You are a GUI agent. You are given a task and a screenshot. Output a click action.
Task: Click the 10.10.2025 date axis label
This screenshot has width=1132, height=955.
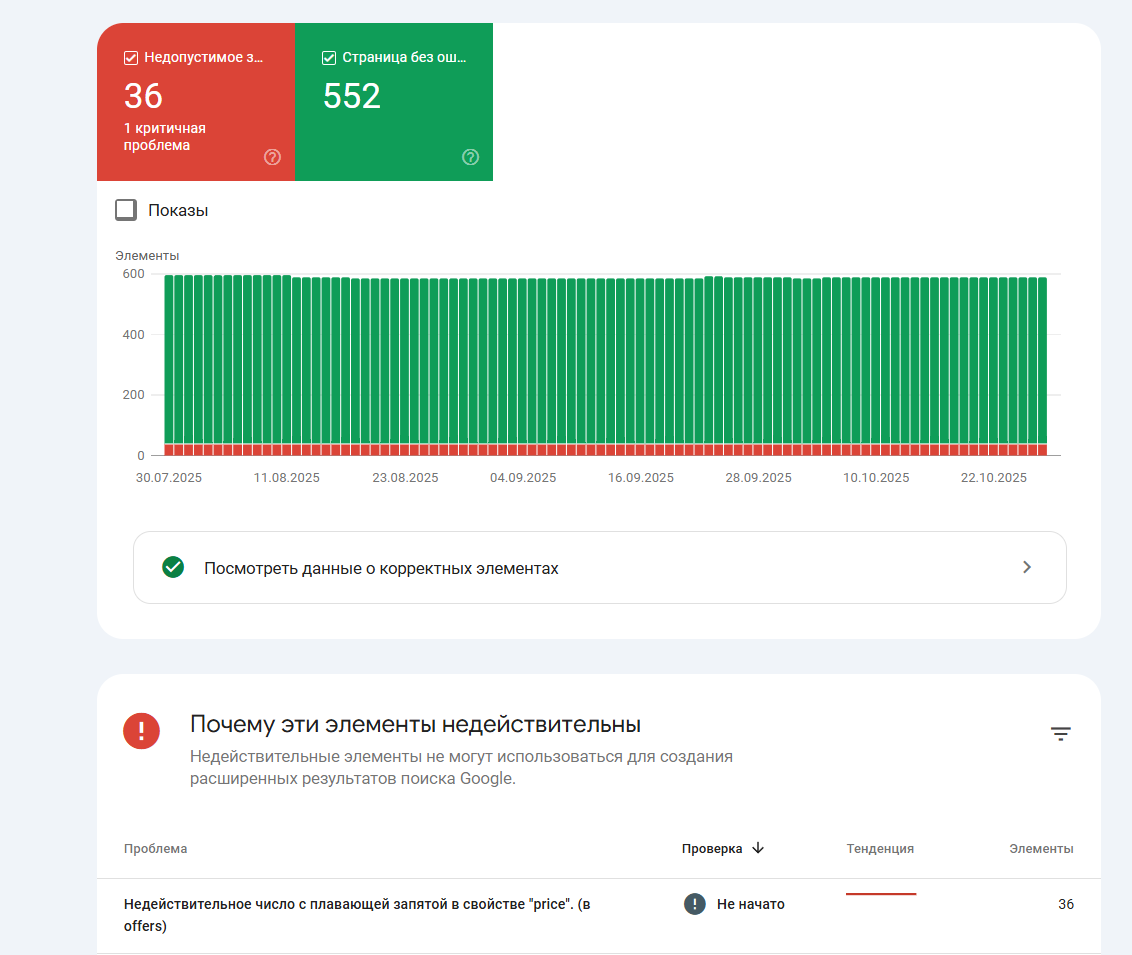876,478
